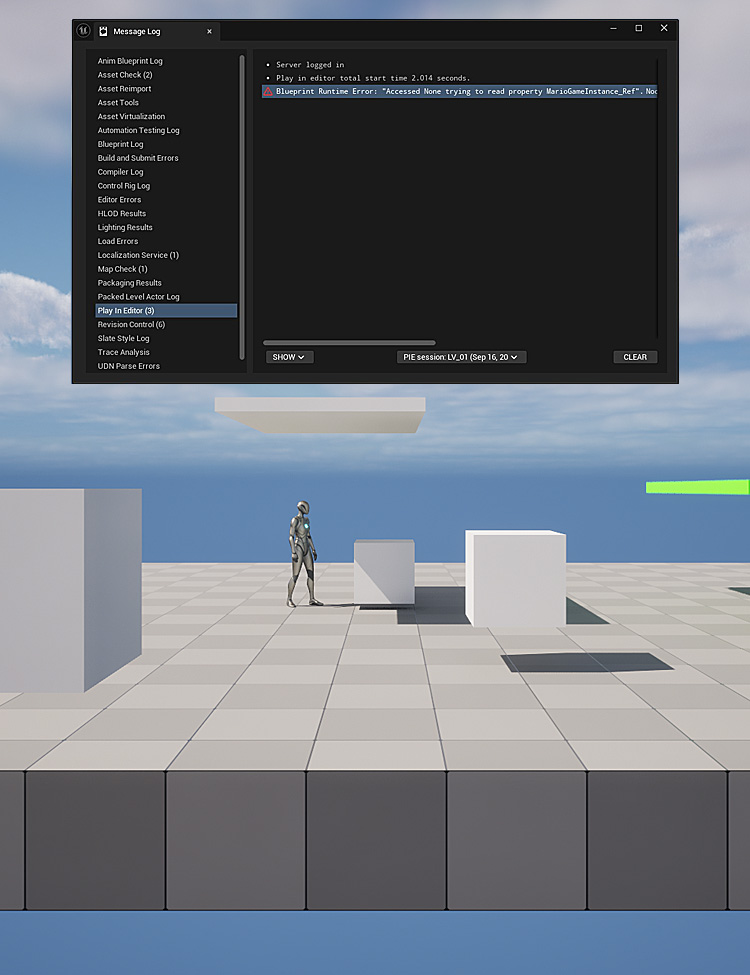The width and height of the screenshot is (750, 975).
Task: Select Anim Blueprint Log category
Action: (130, 61)
